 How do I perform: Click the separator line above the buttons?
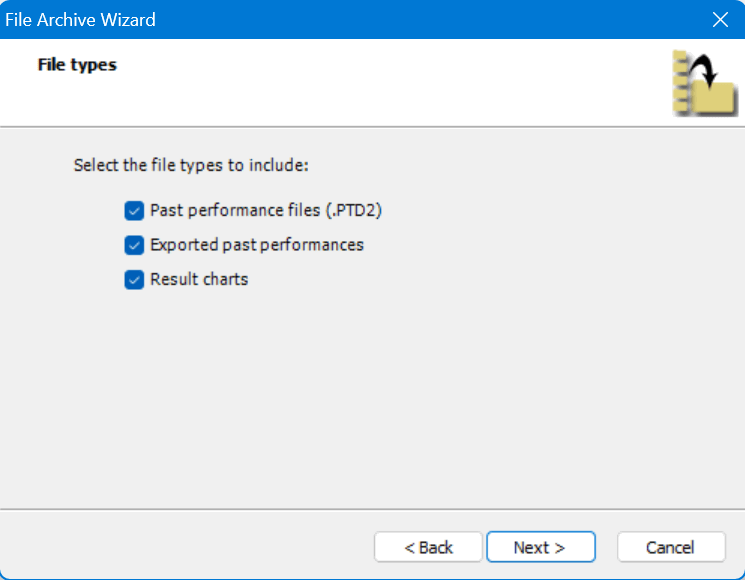(x=372, y=509)
